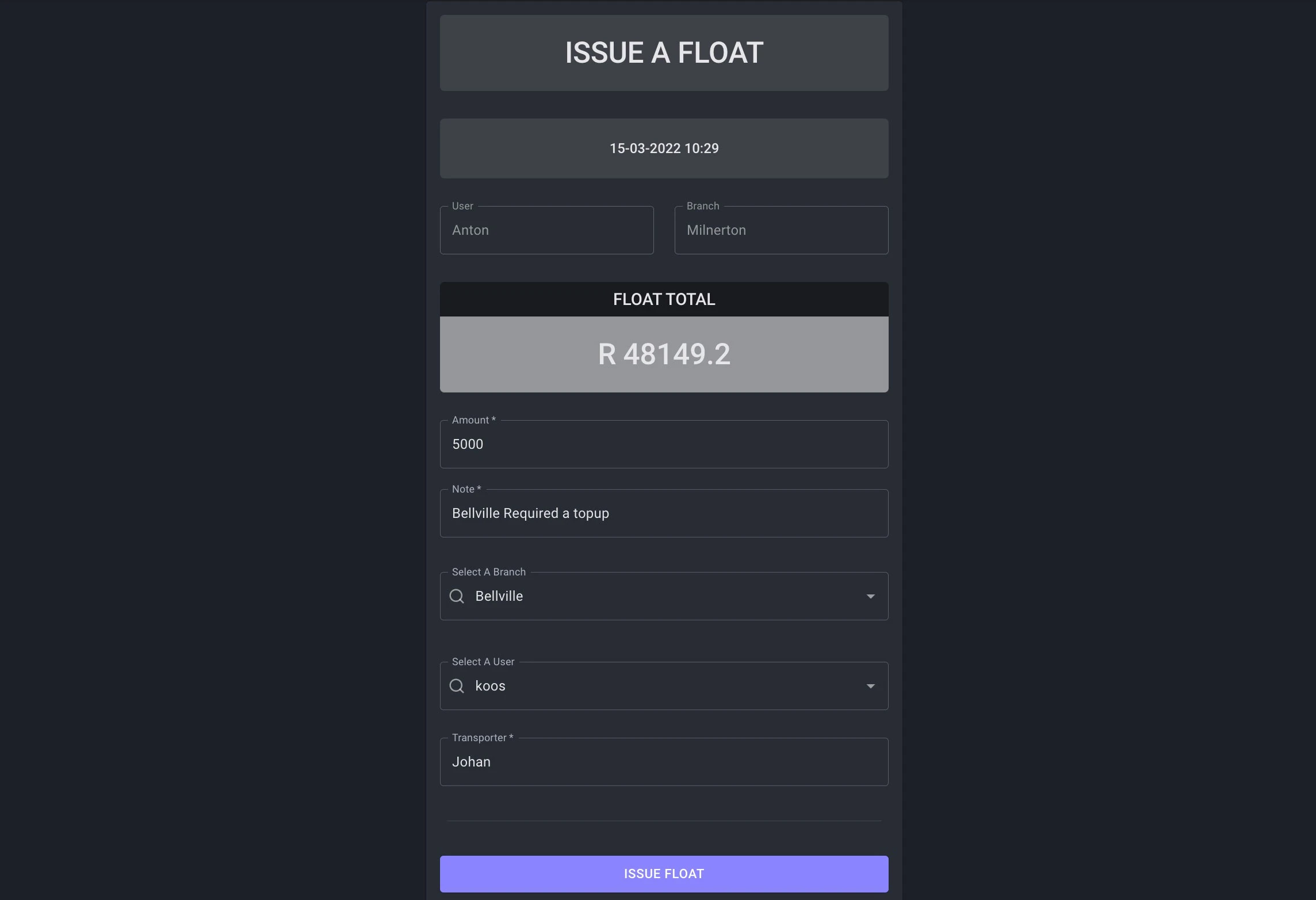Click the Branch field showing Milnerton

coord(781,230)
